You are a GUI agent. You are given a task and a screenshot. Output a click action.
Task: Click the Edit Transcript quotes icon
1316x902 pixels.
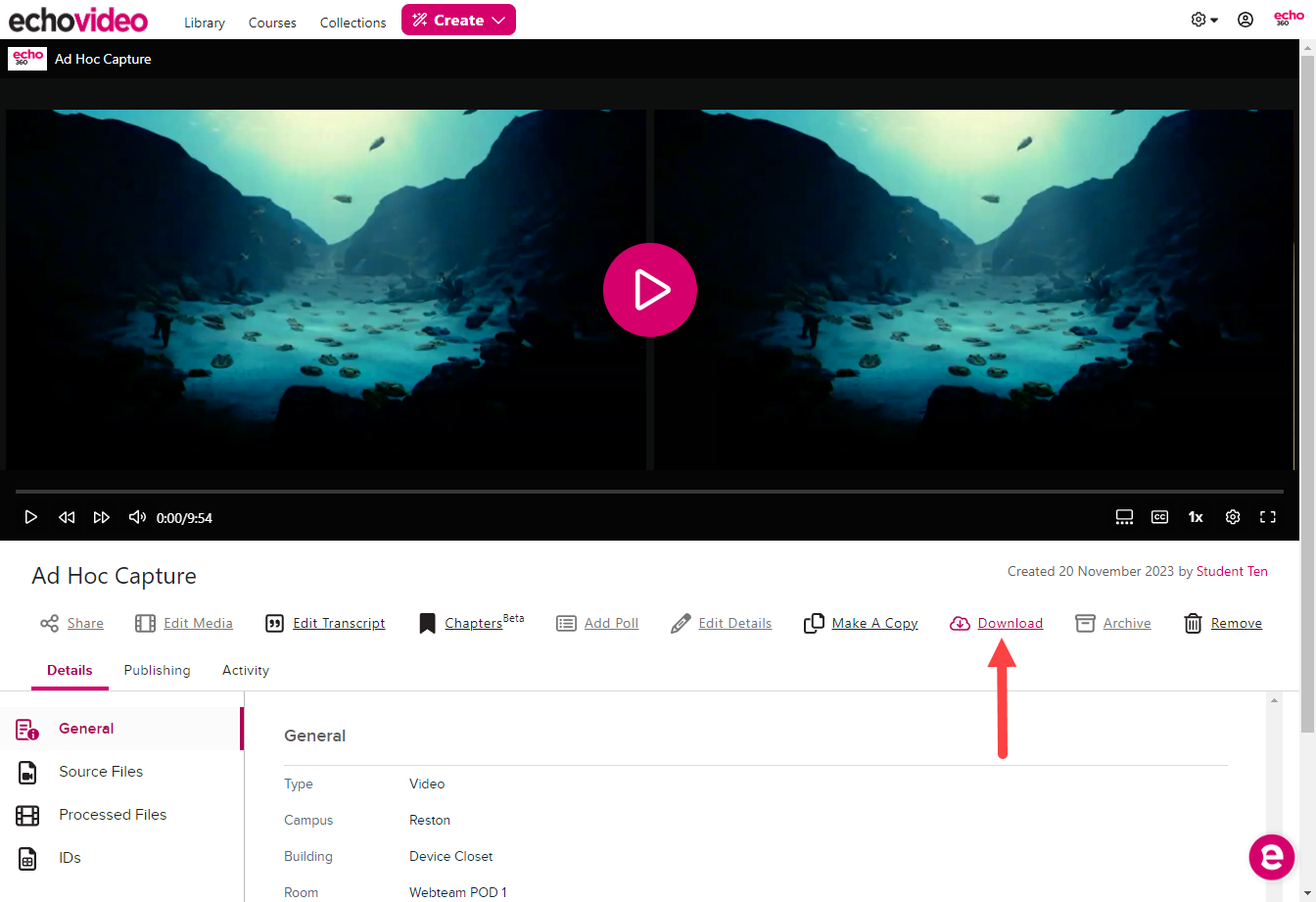pyautogui.click(x=274, y=623)
